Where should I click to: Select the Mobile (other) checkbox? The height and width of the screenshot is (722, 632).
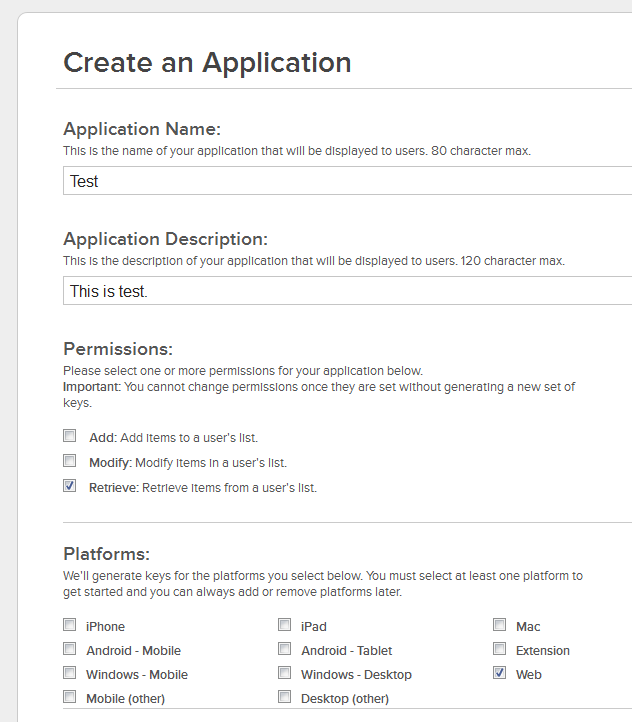click(70, 697)
